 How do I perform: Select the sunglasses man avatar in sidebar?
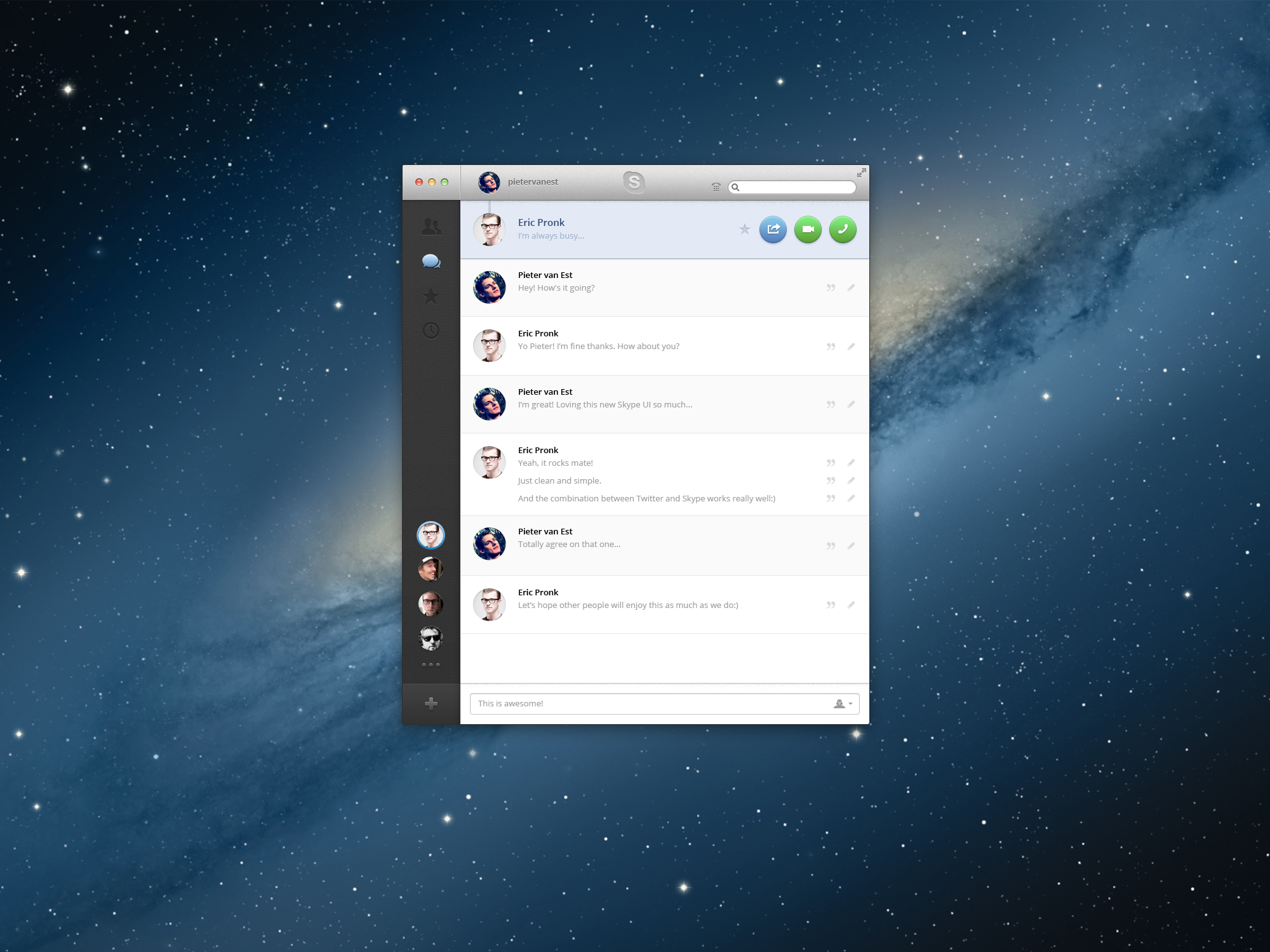tap(431, 638)
